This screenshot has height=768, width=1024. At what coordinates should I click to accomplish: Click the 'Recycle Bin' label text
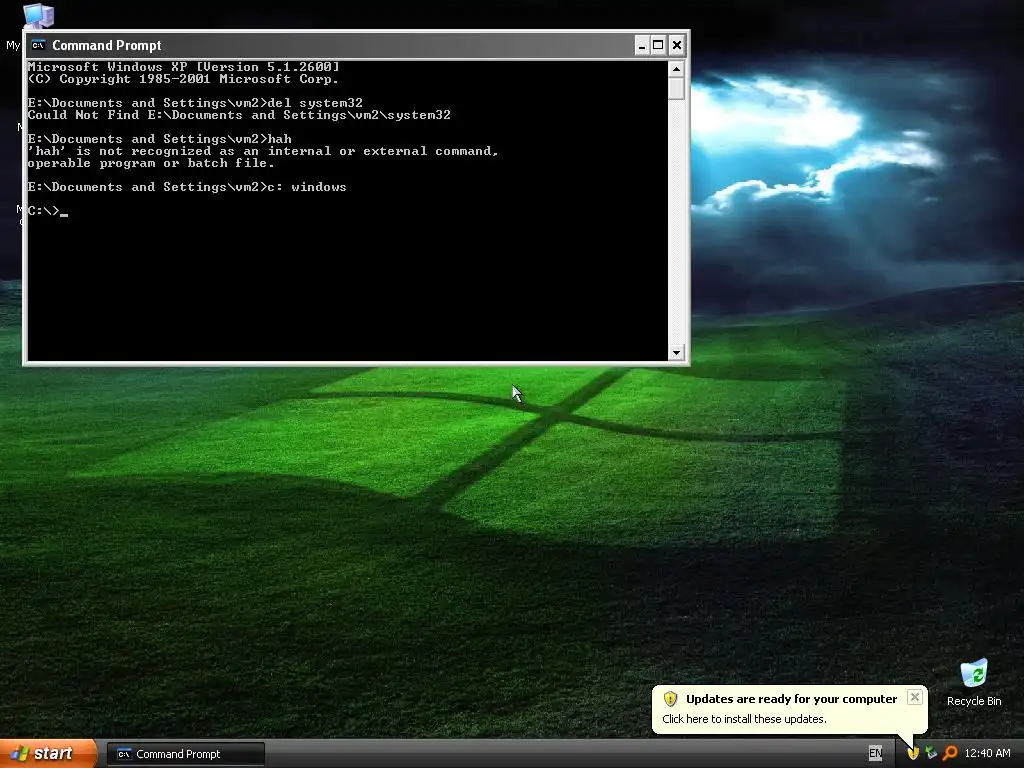[x=974, y=701]
